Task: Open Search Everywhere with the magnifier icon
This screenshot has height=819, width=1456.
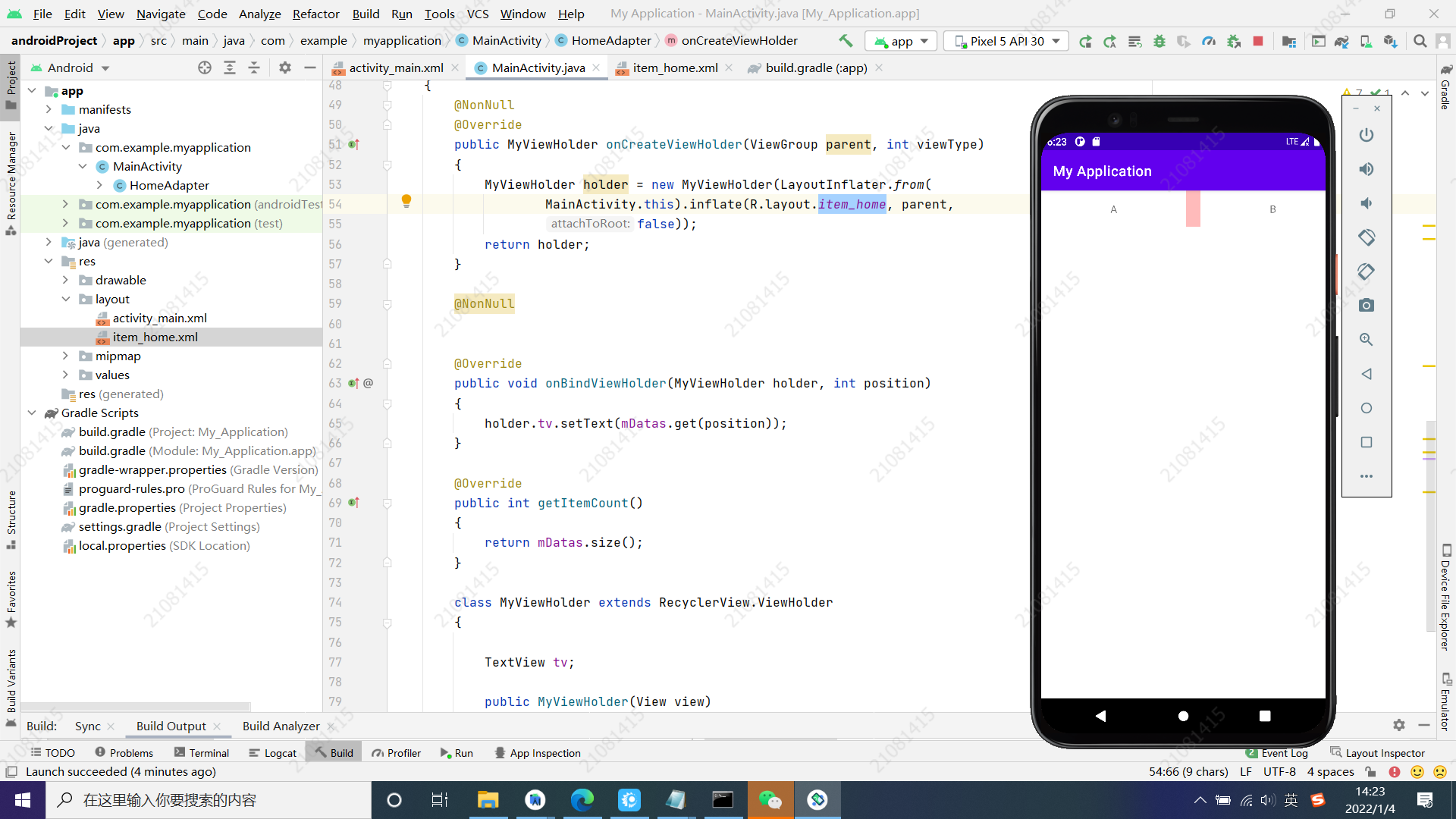Action: [x=1420, y=41]
